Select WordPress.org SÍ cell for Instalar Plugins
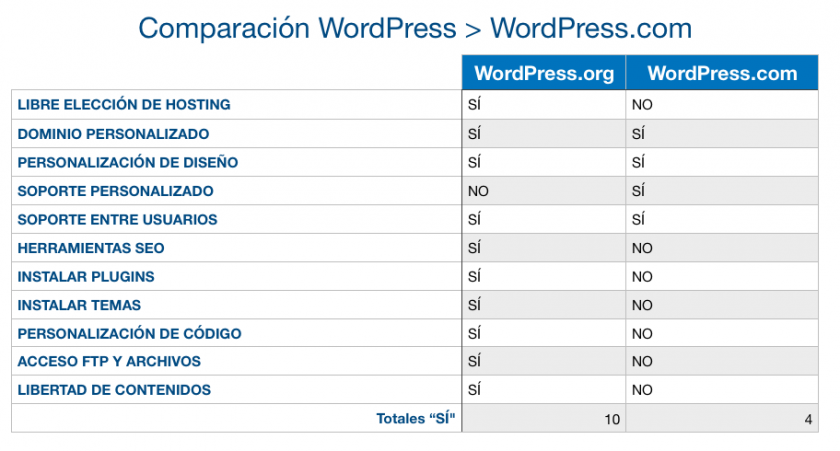Viewport: 840px width, 451px height. pyautogui.click(x=544, y=276)
